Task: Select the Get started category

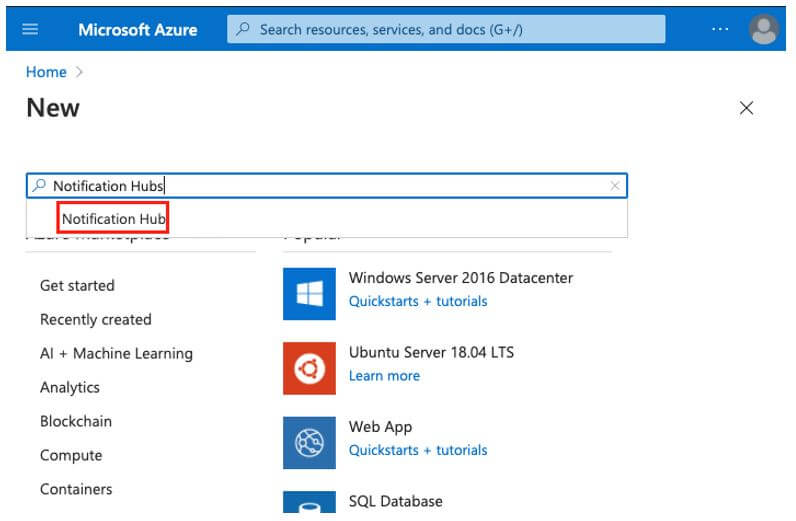Action: (77, 286)
